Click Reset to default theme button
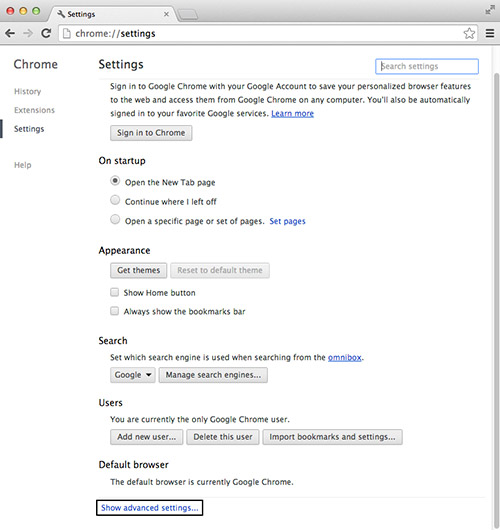This screenshot has height=530, width=500. (220, 270)
